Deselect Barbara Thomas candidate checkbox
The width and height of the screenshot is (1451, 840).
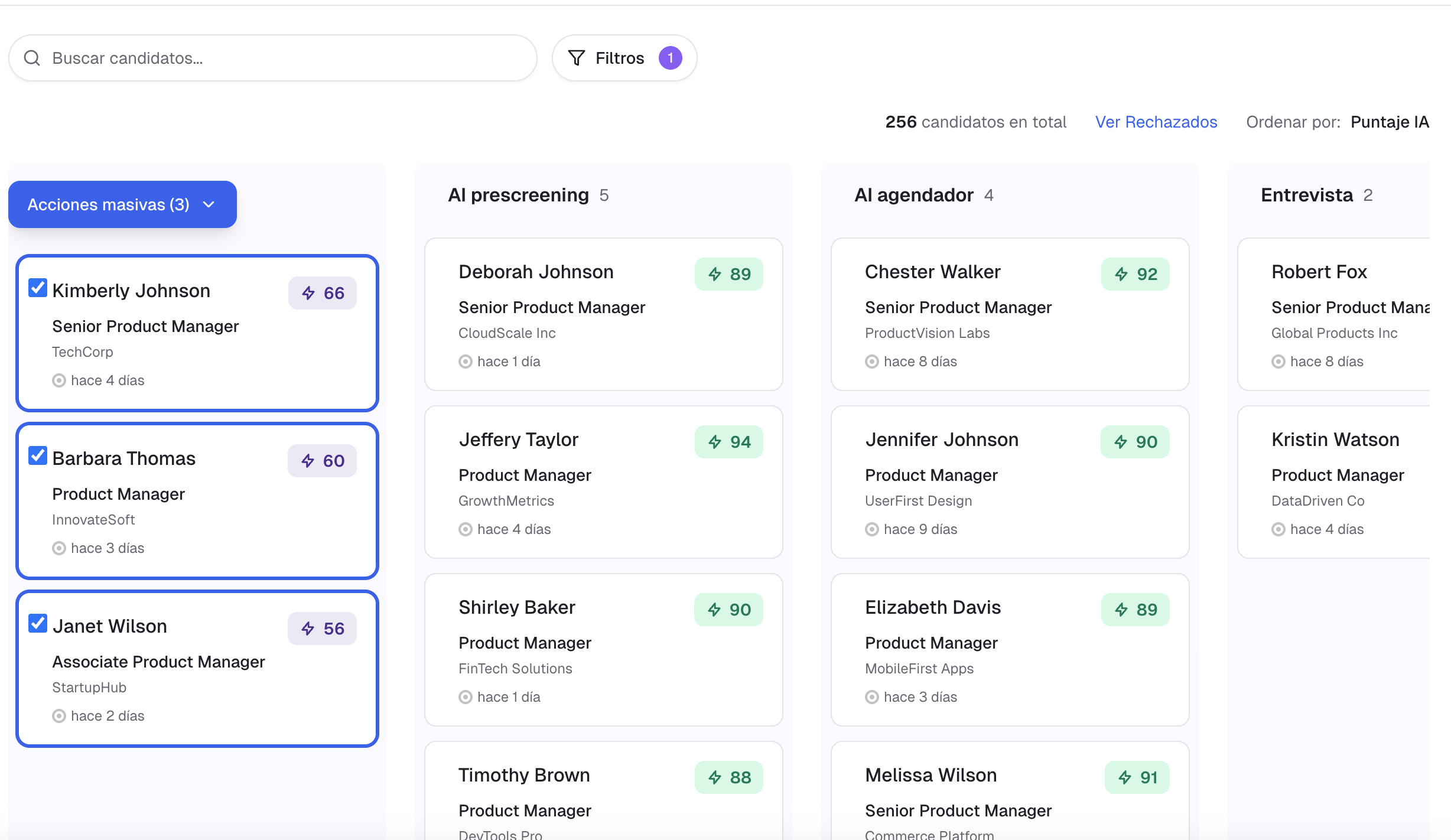pos(38,456)
